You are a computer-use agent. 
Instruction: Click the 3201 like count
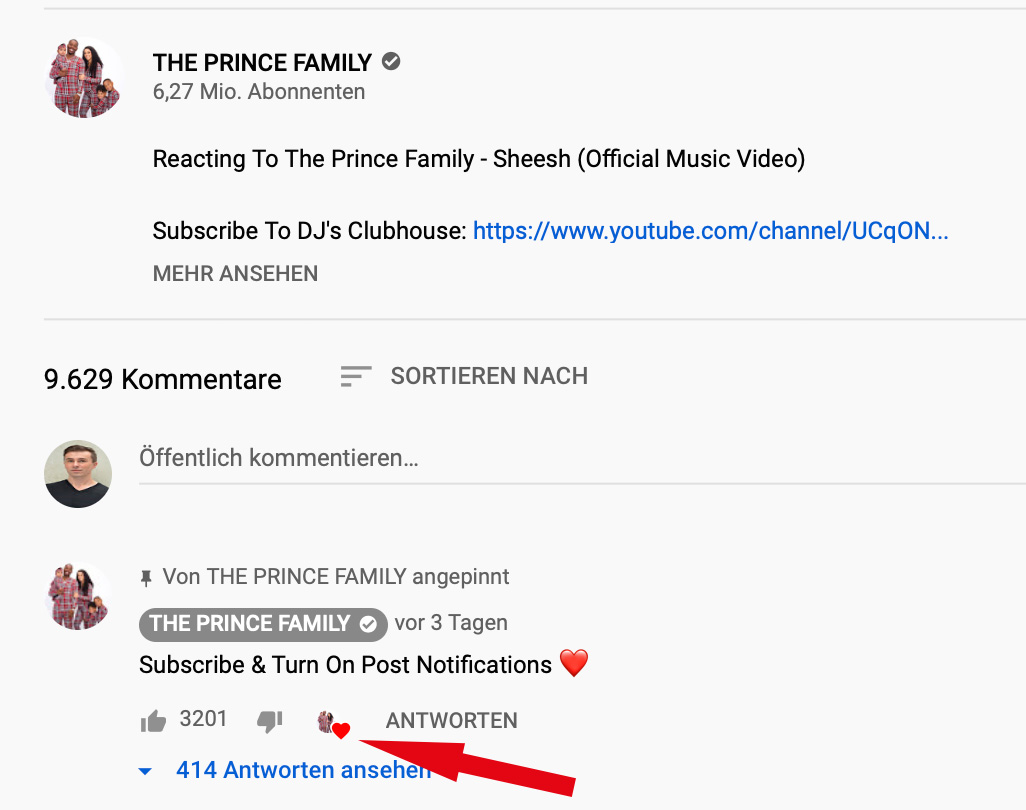pyautogui.click(x=203, y=718)
